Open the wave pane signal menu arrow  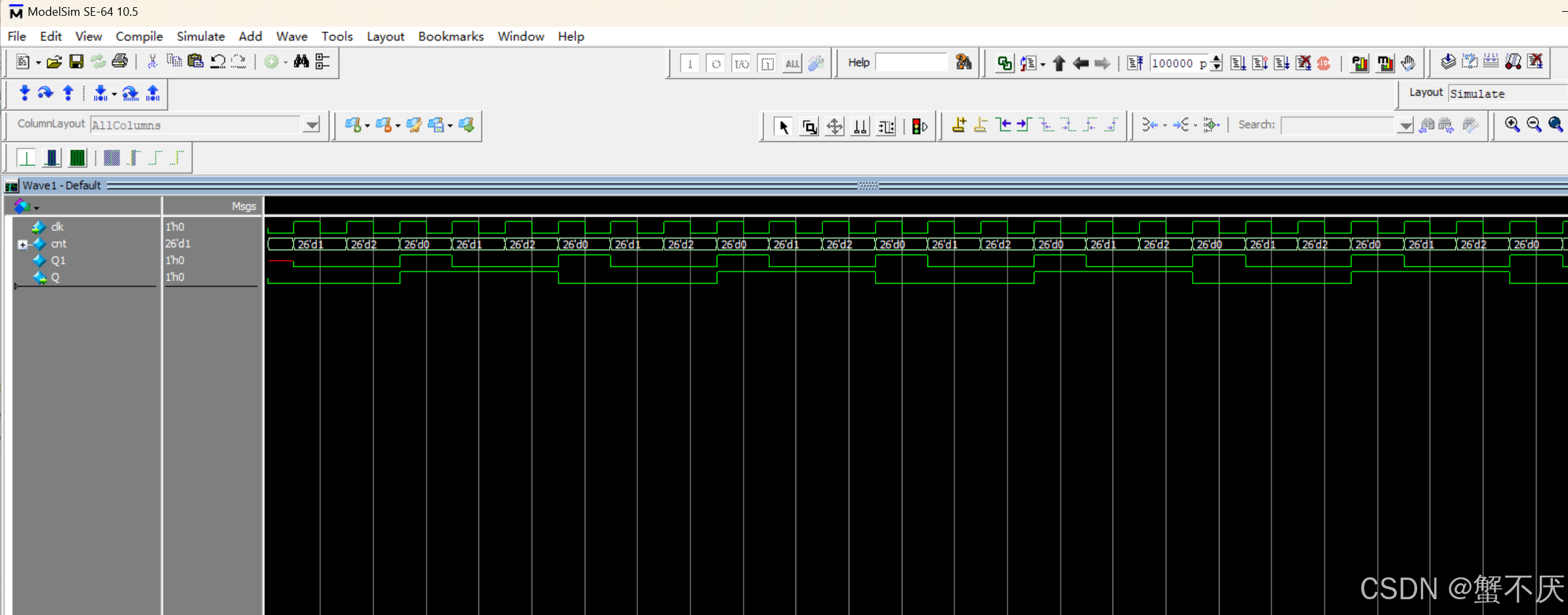point(37,208)
